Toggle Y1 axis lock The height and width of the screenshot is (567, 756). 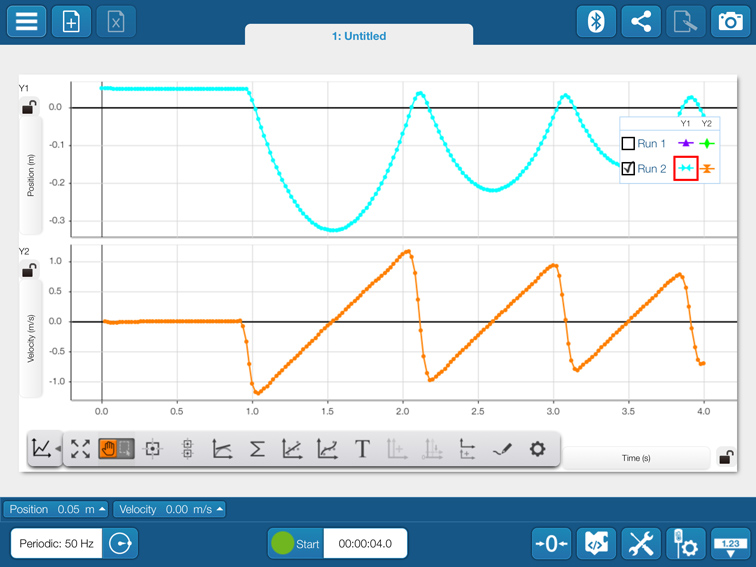[x=29, y=107]
